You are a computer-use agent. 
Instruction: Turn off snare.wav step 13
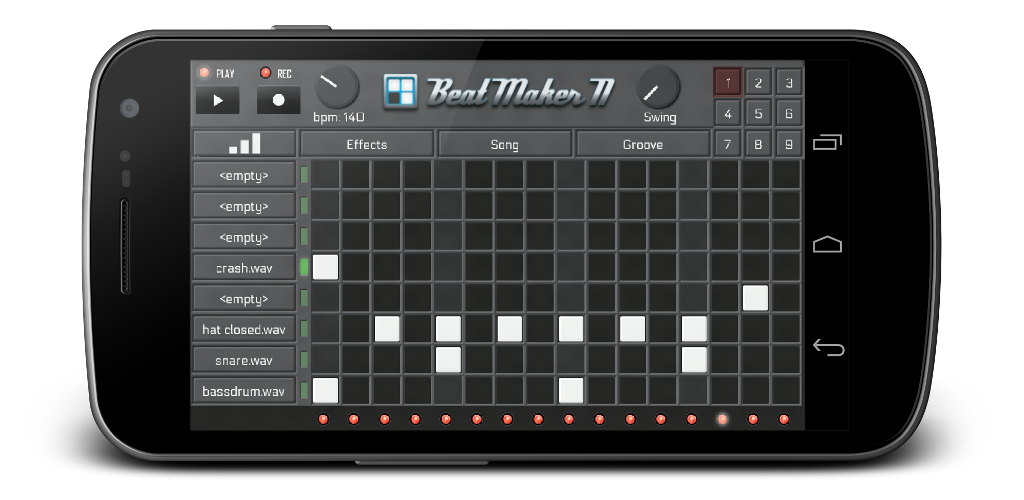(694, 360)
